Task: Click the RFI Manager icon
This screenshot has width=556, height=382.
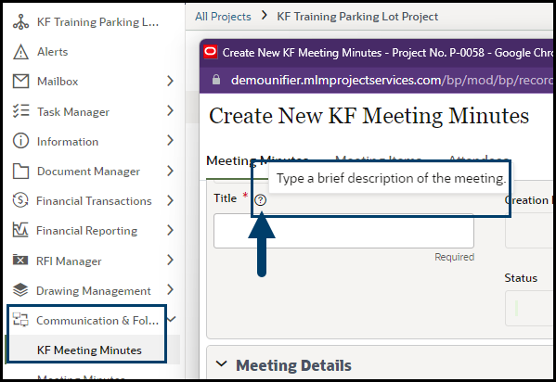Action: pyautogui.click(x=20, y=260)
